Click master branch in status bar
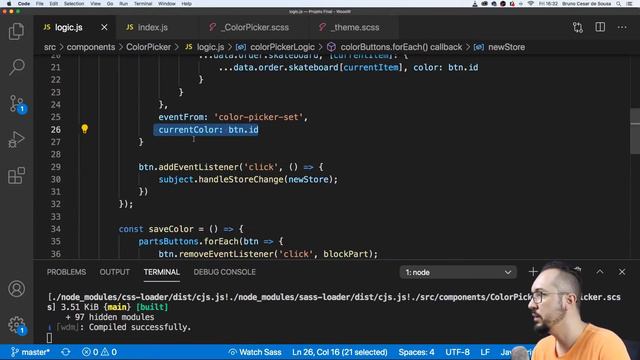 [x=31, y=352]
